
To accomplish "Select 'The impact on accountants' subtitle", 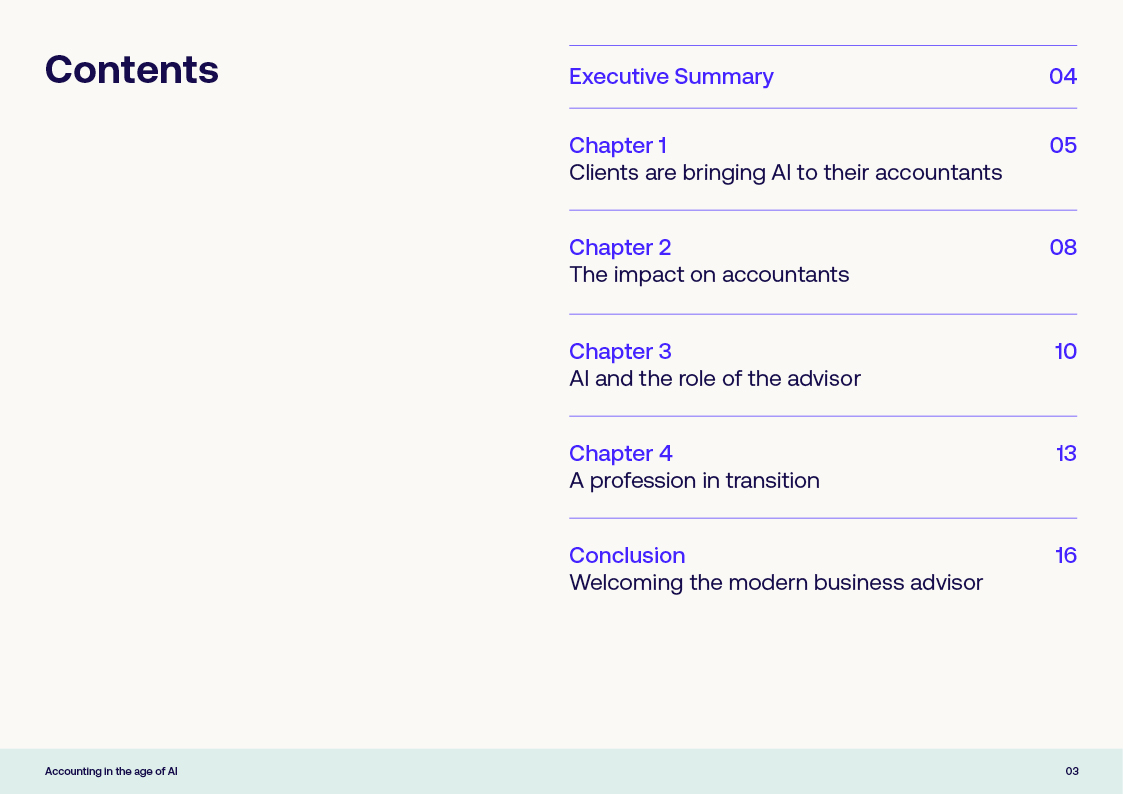I will pyautogui.click(x=709, y=275).
